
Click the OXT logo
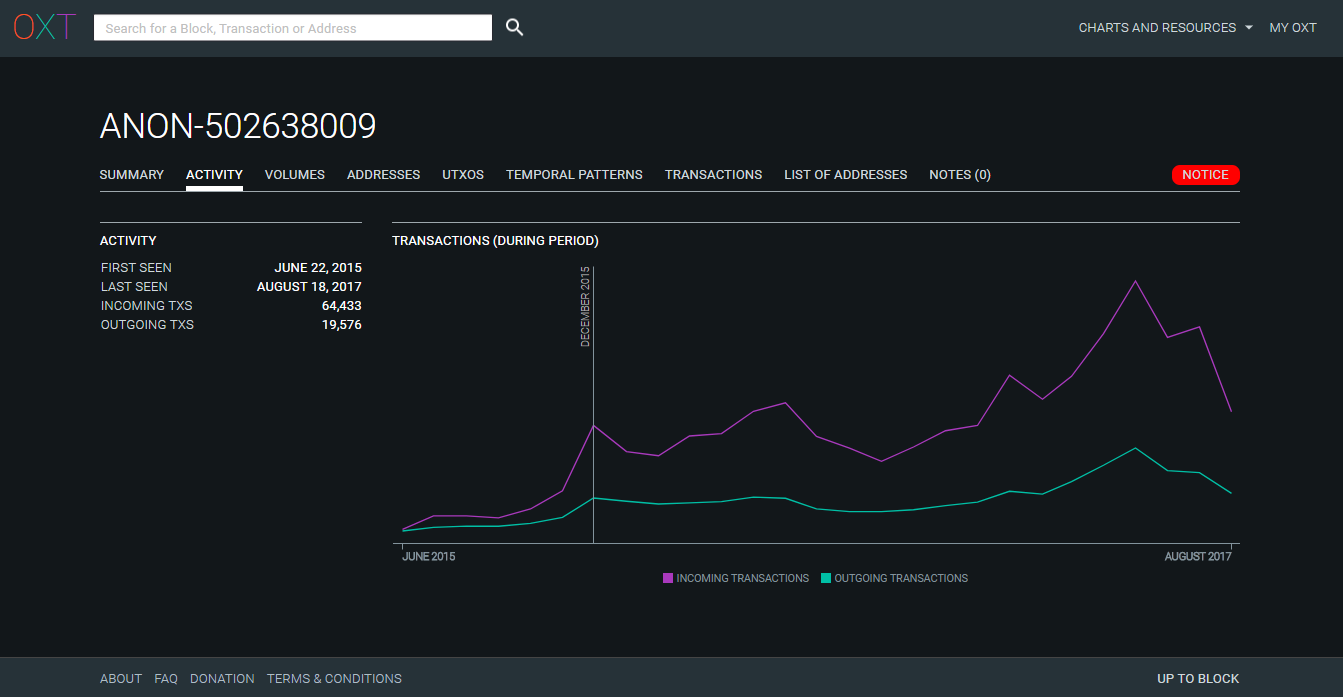[x=44, y=28]
